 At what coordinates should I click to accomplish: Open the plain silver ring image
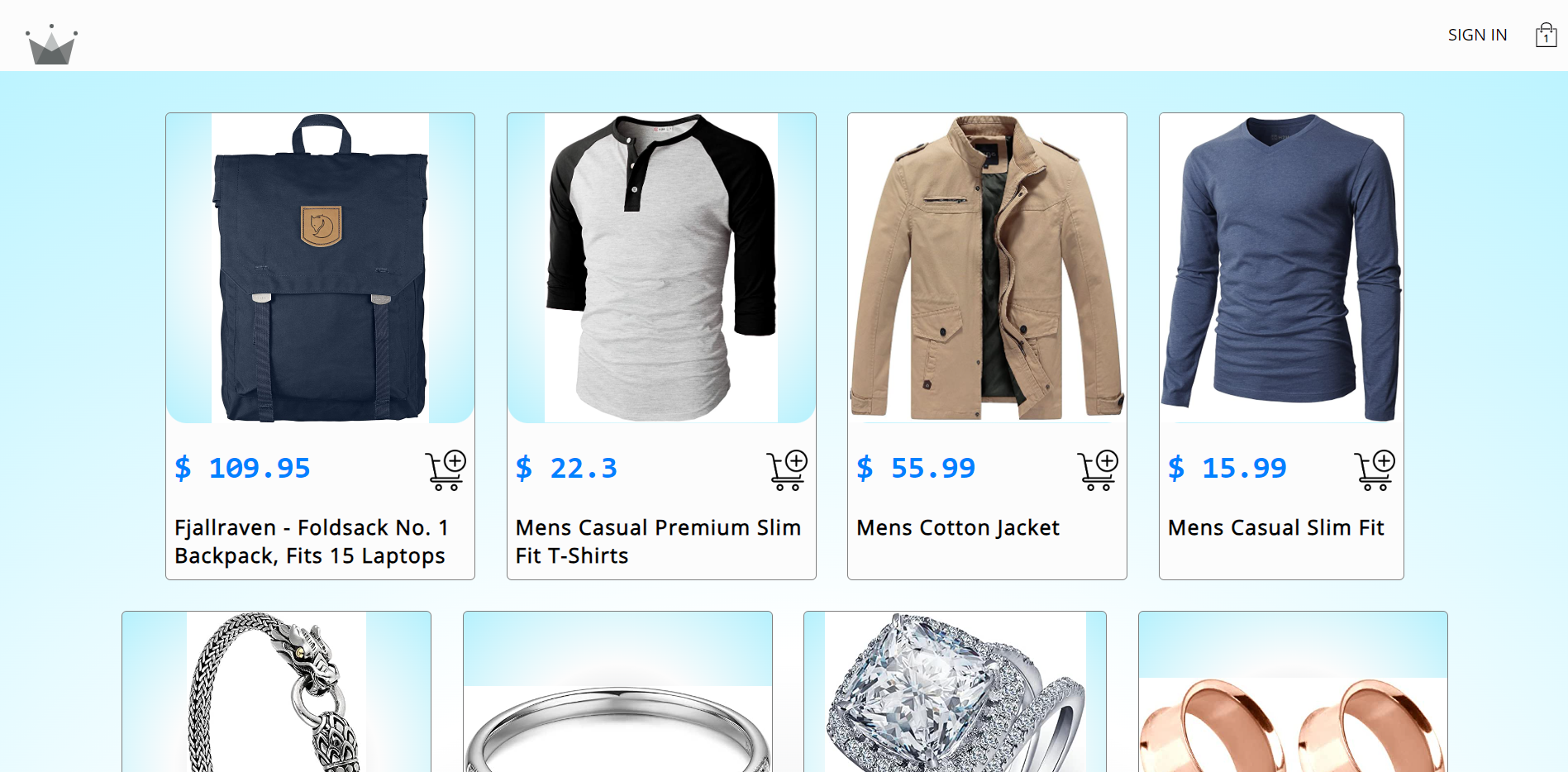(617, 692)
